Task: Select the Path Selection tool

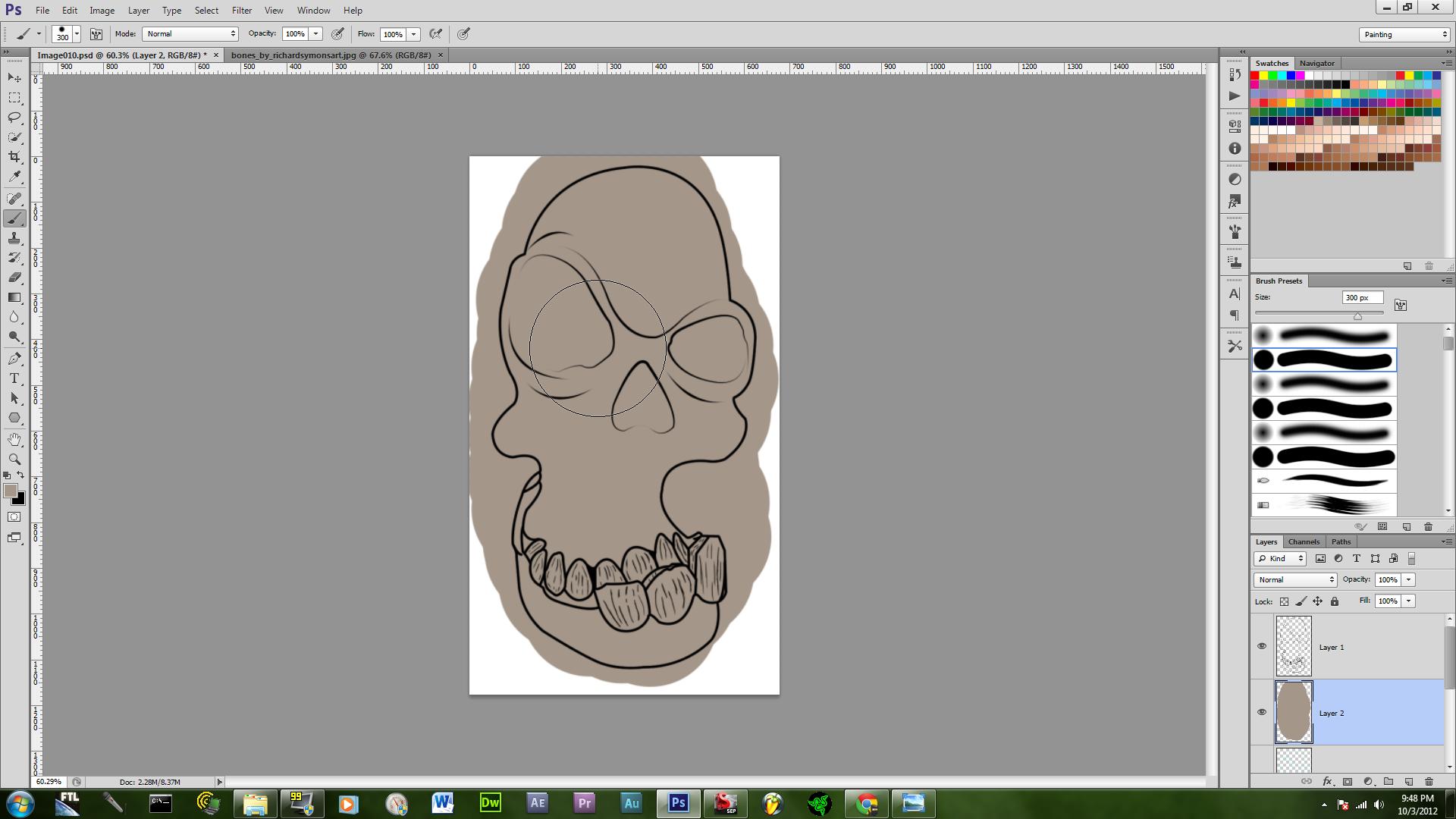Action: point(14,398)
